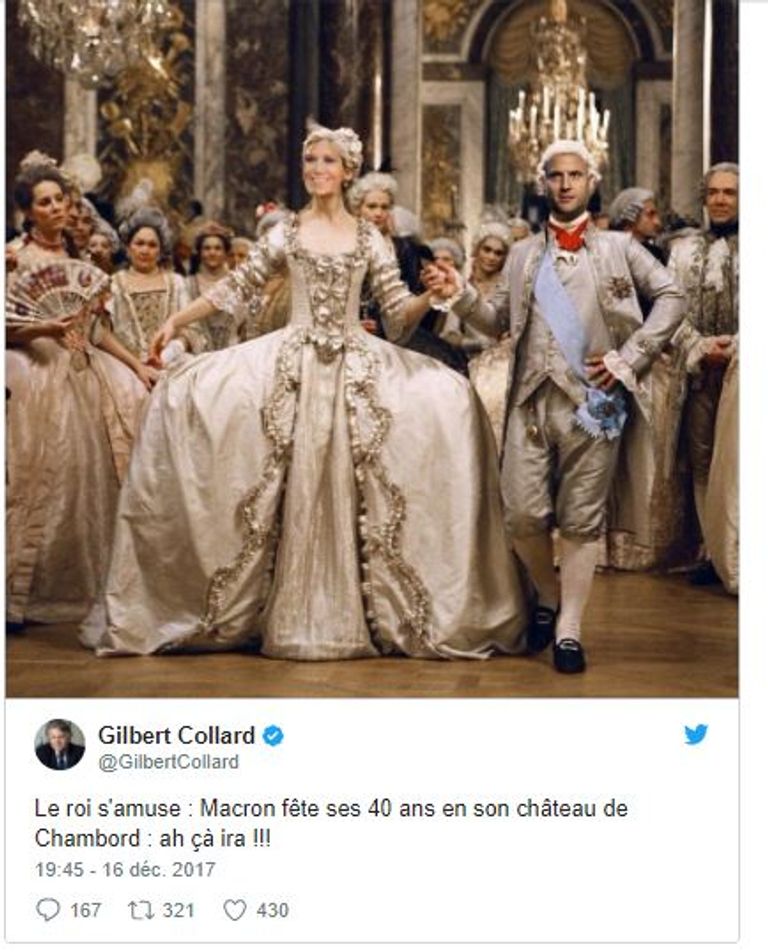The width and height of the screenshot is (768, 952).
Task: Open Gilbert Collard's profile avatar
Action: (59, 744)
